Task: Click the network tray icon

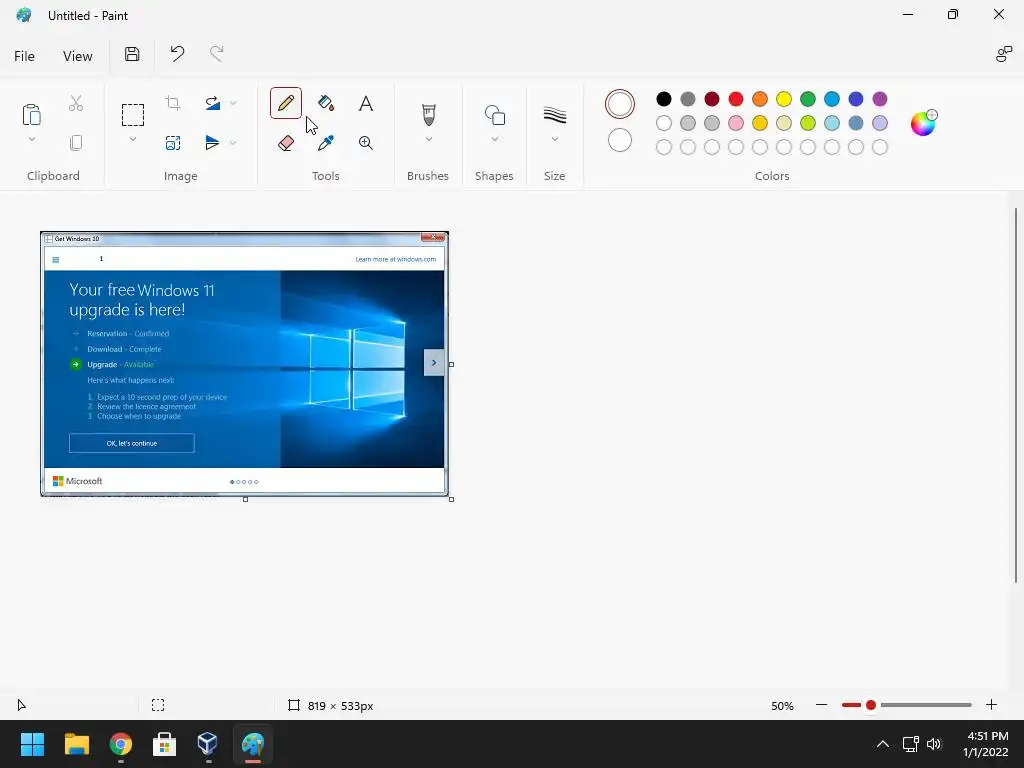Action: (x=910, y=744)
